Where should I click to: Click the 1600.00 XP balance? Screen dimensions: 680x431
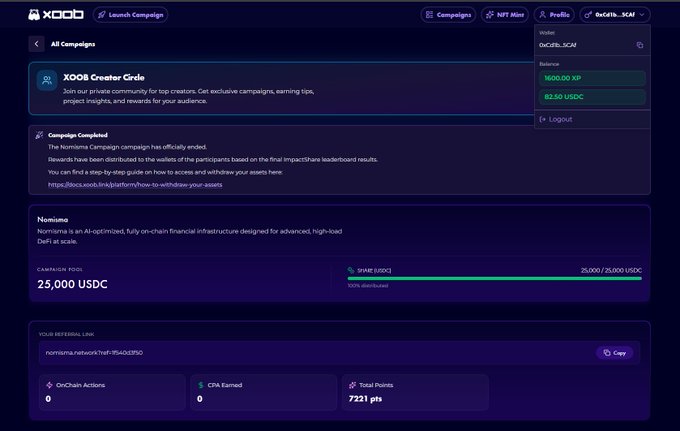point(592,78)
